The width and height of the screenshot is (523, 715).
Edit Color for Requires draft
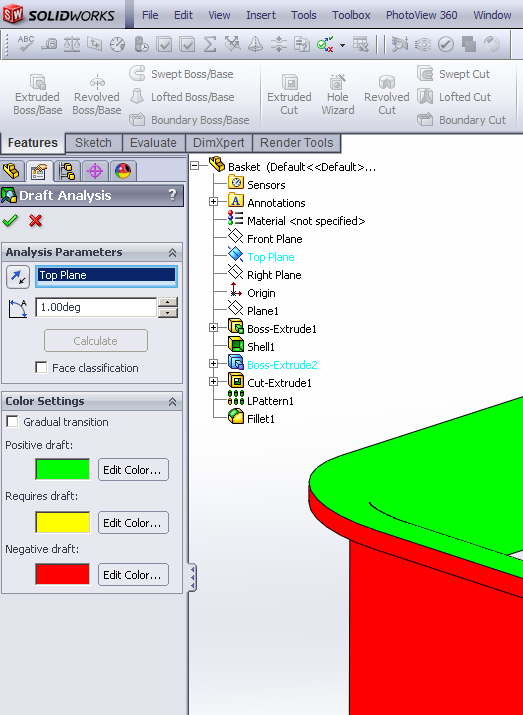point(133,523)
